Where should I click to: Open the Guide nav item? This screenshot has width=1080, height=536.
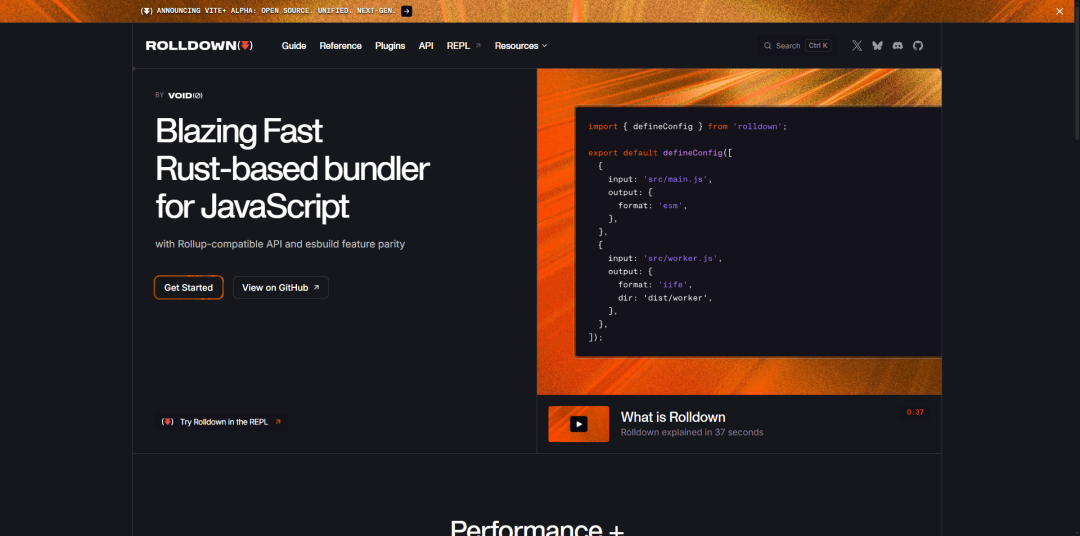[x=294, y=45]
